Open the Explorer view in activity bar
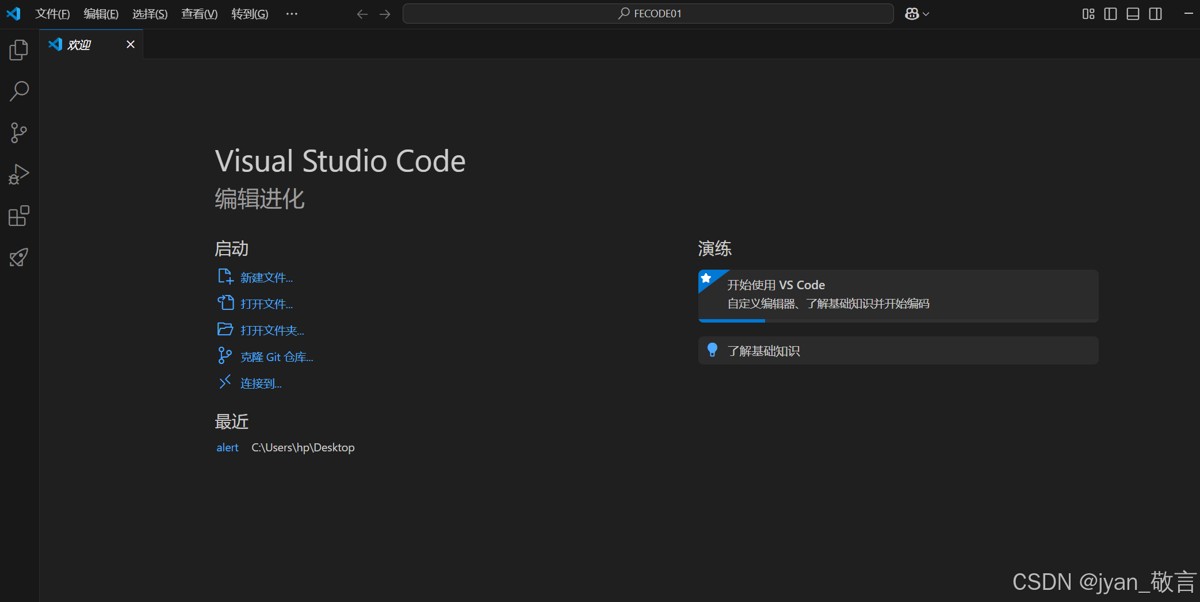The image size is (1200, 602). pos(19,50)
